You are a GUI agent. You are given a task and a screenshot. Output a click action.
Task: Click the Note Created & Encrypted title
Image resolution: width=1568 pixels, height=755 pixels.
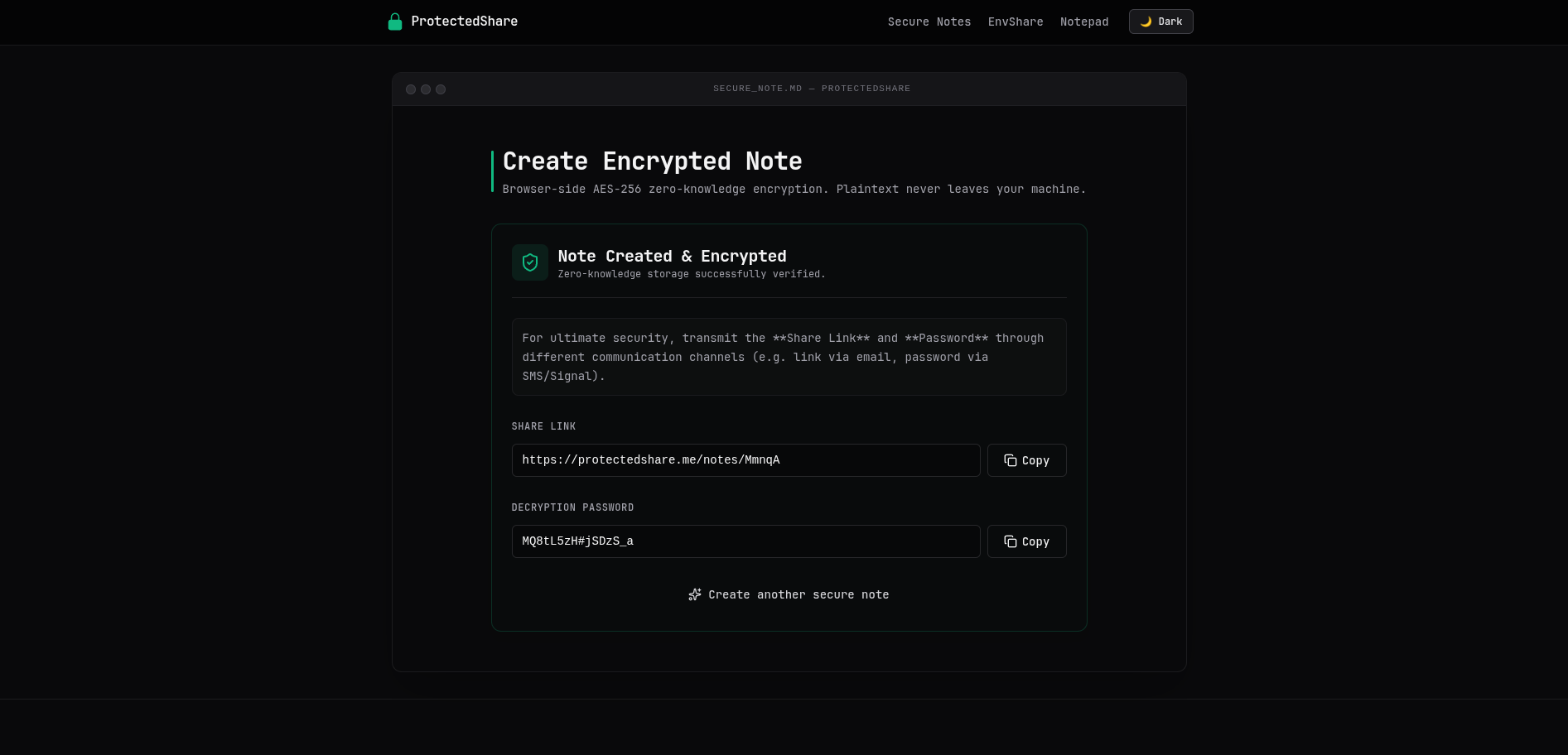pos(672,256)
